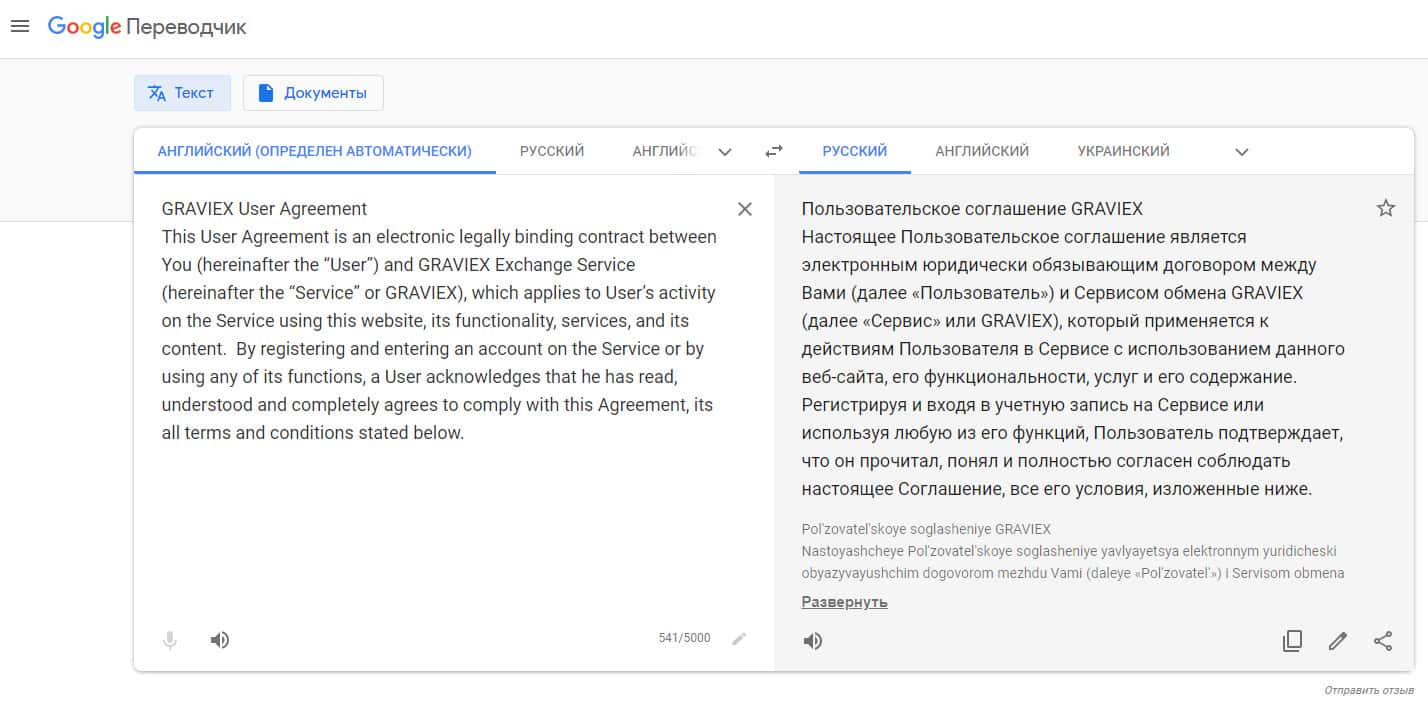The height and width of the screenshot is (716, 1428).
Task: Switch to the Документы mode
Action: click(313, 93)
